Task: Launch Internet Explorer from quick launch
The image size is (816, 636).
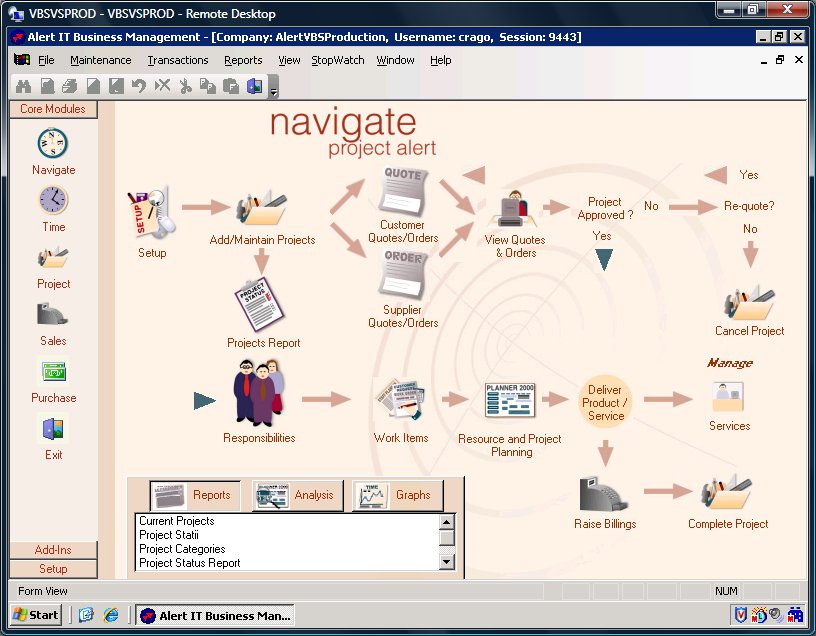Action: tap(110, 615)
